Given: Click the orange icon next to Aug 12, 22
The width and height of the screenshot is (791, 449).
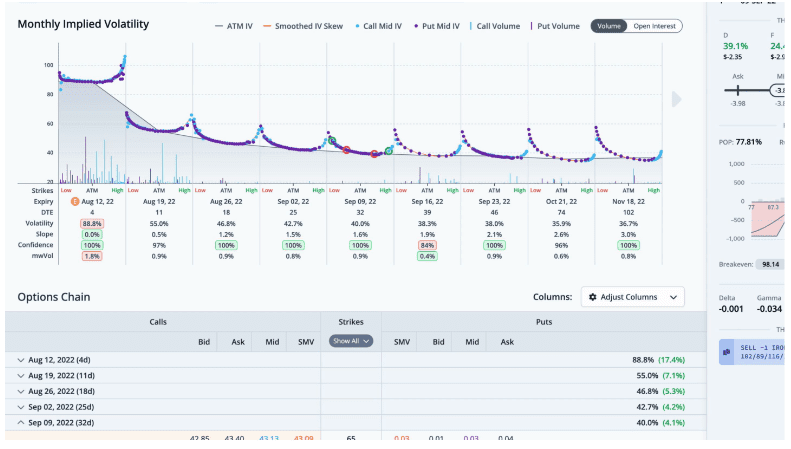Looking at the screenshot, I should [x=74, y=201].
